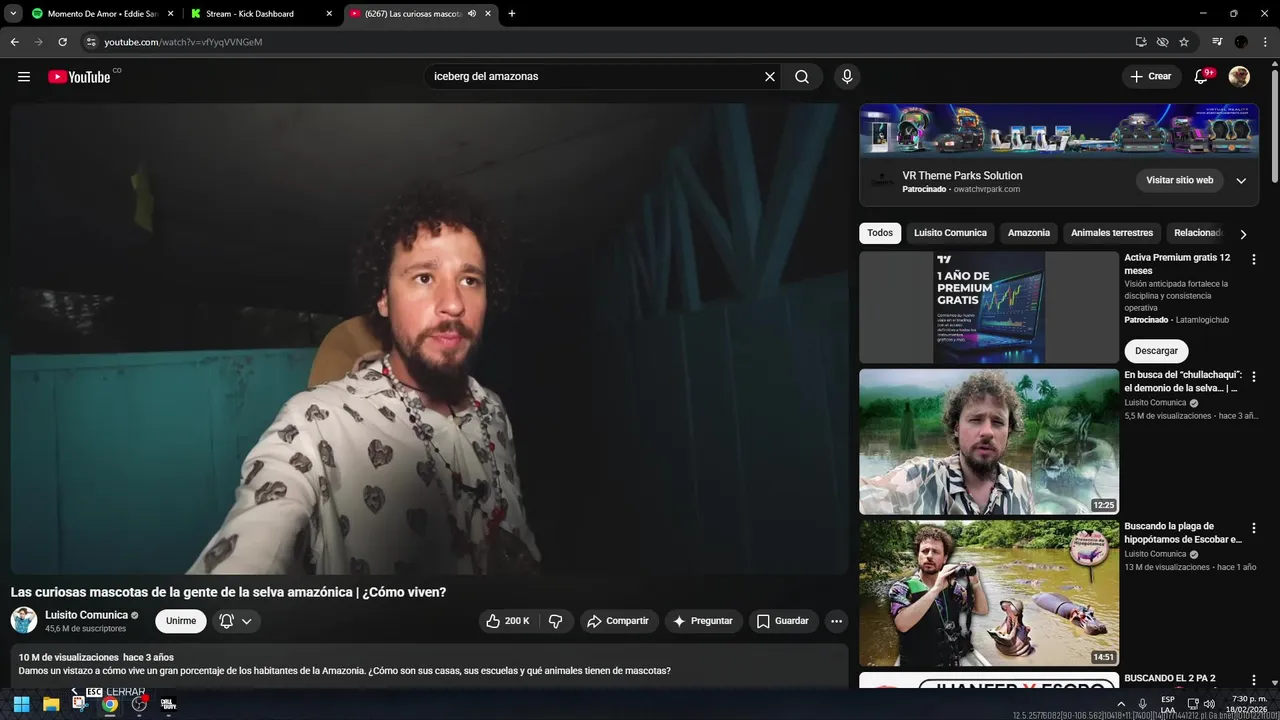View site information icon in address bar
The width and height of the screenshot is (1280, 720).
[91, 42]
